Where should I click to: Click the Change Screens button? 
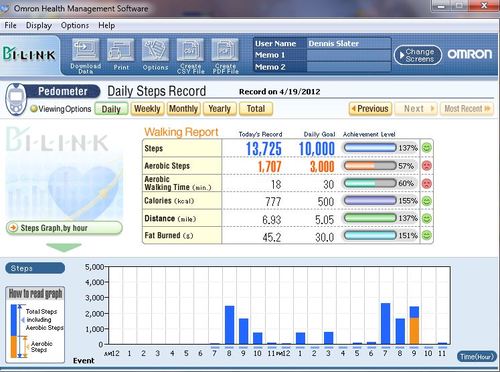point(418,55)
